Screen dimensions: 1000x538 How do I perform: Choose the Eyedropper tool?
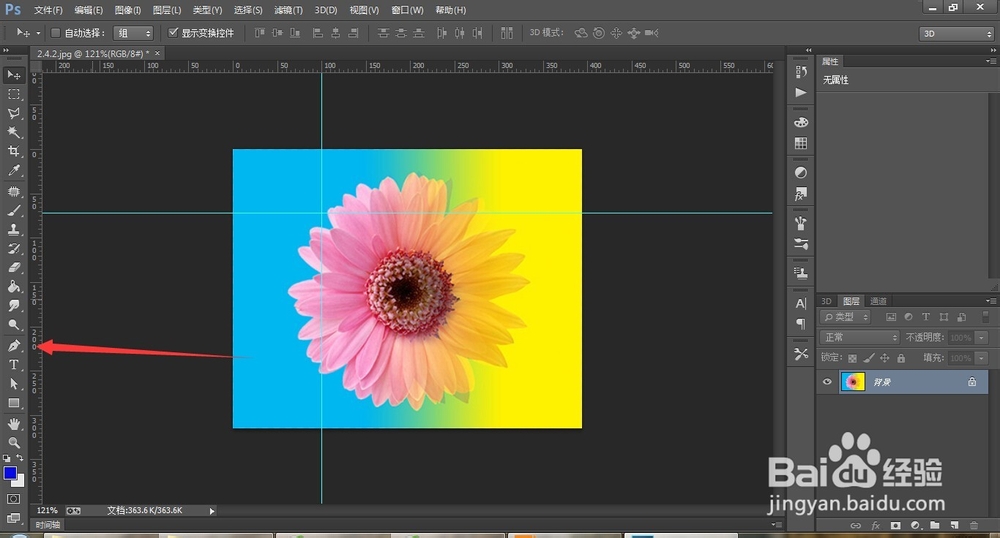click(14, 171)
